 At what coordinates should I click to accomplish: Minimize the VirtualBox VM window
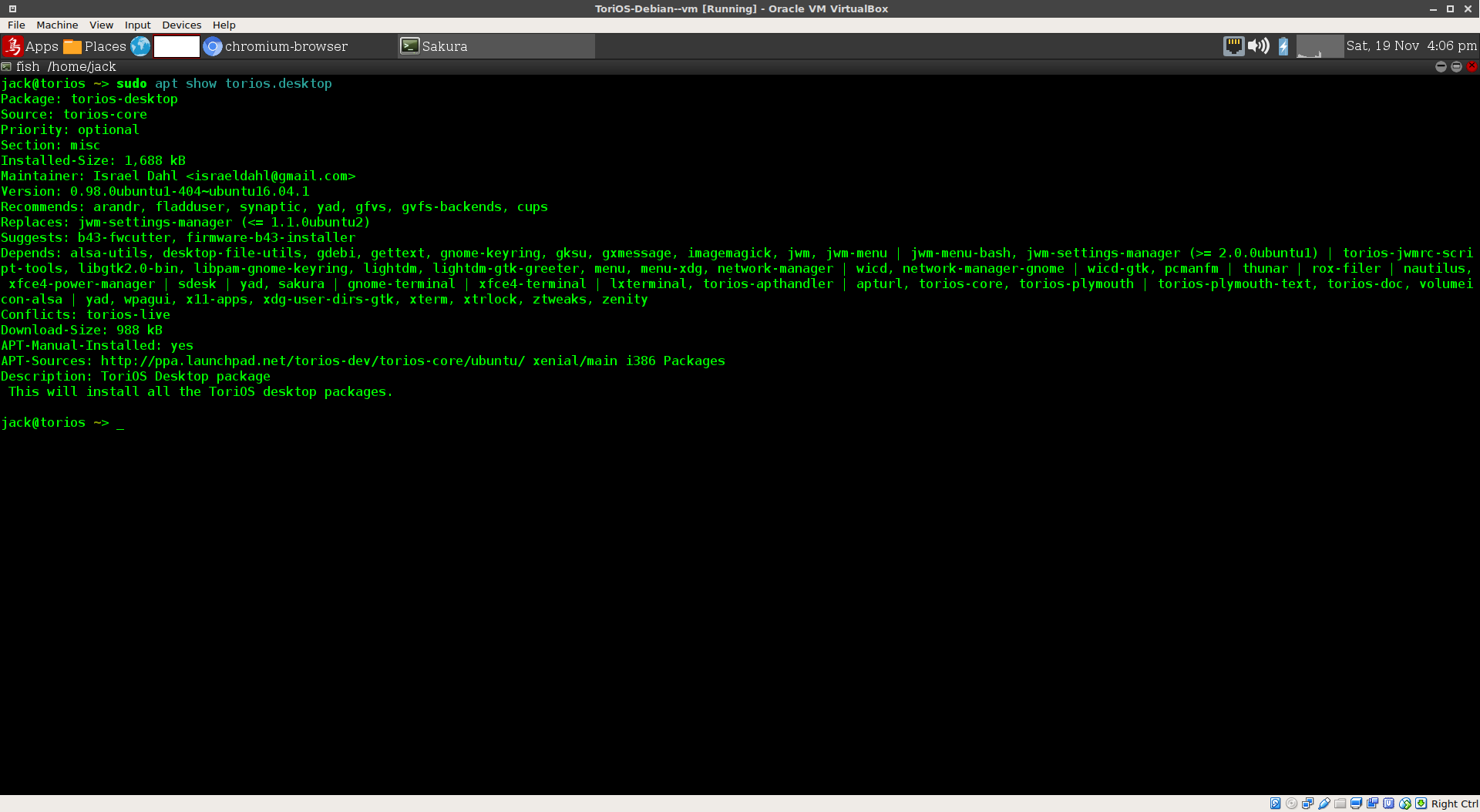tap(1433, 8)
